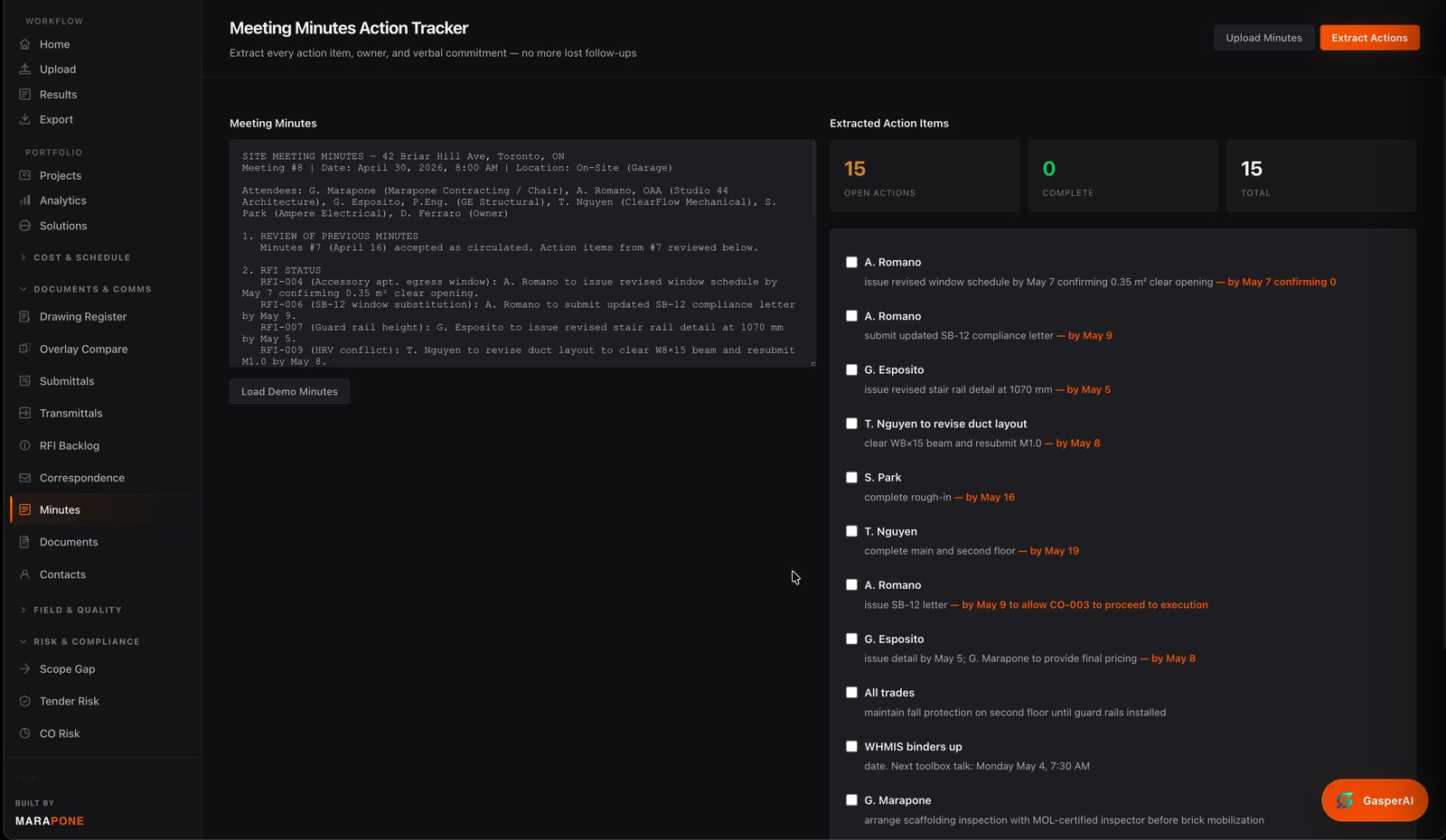Collapse the Risk & Compliance section

coord(87,641)
